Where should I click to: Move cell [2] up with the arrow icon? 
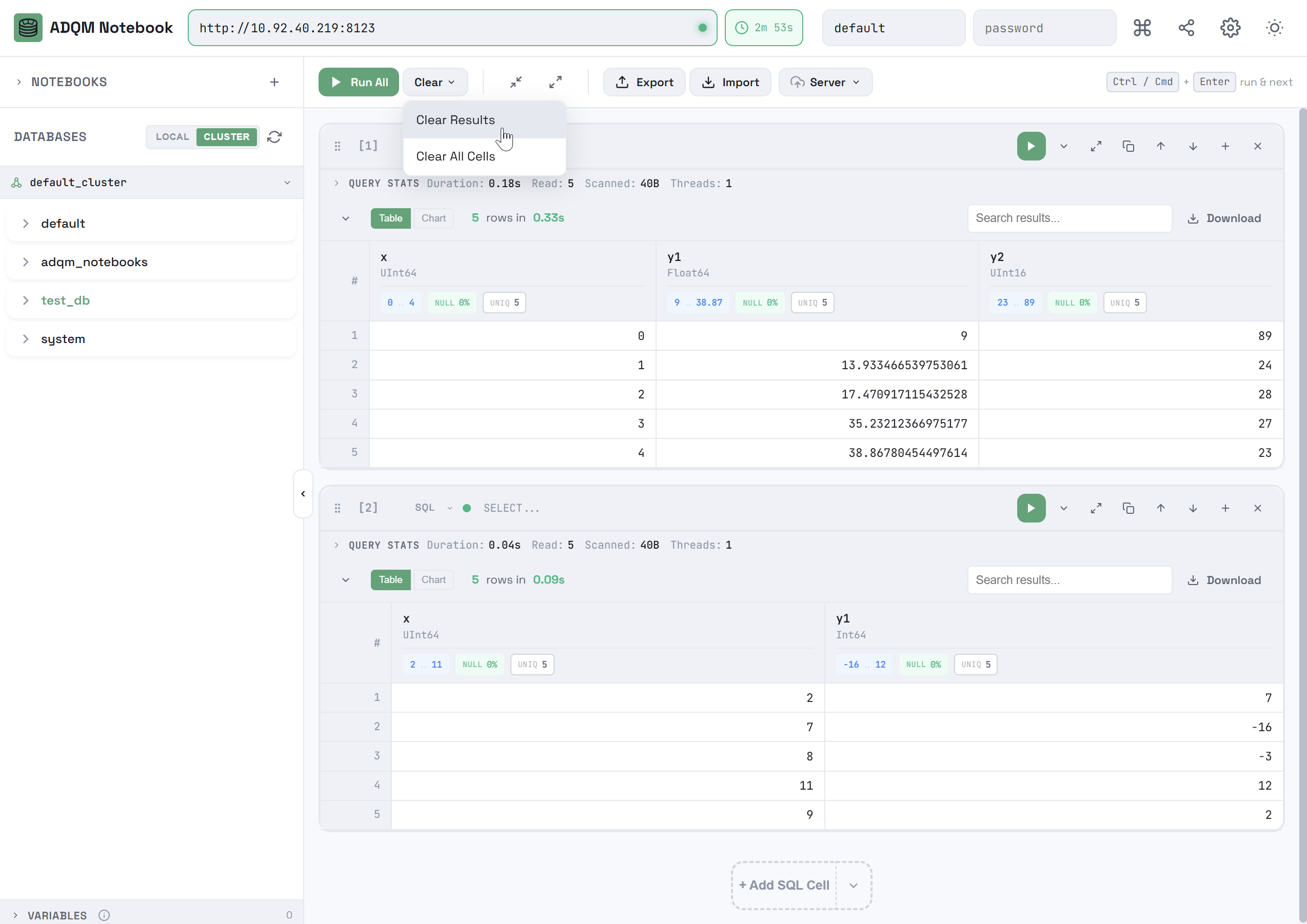coord(1161,508)
